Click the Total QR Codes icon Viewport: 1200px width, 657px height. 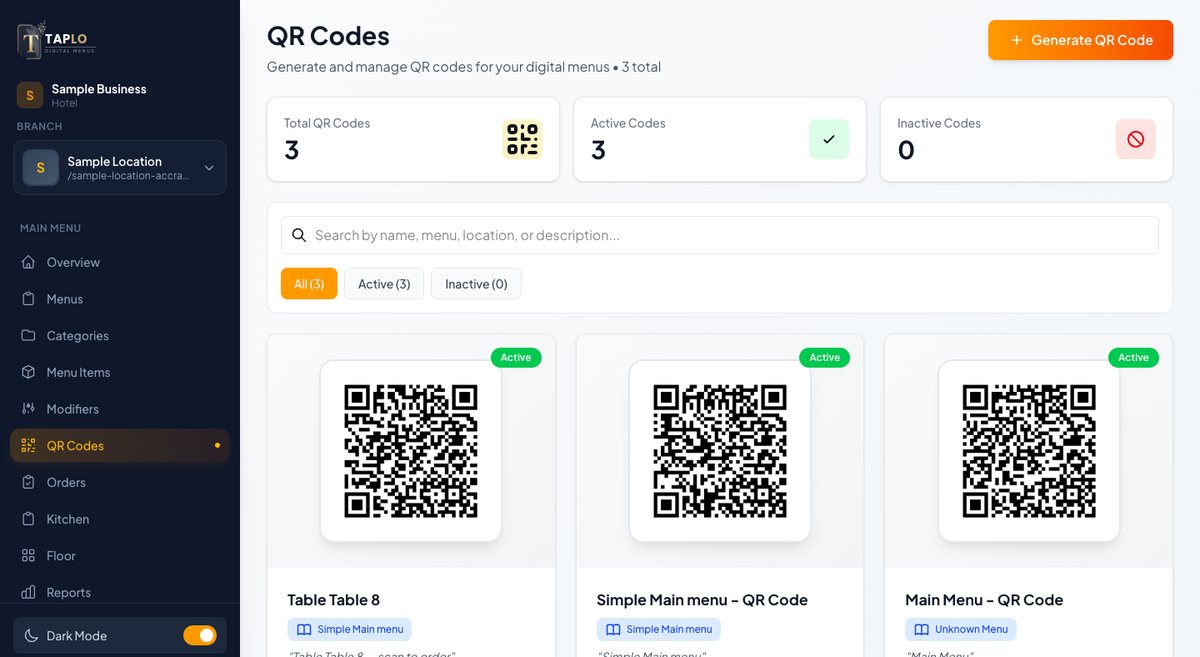coord(522,139)
